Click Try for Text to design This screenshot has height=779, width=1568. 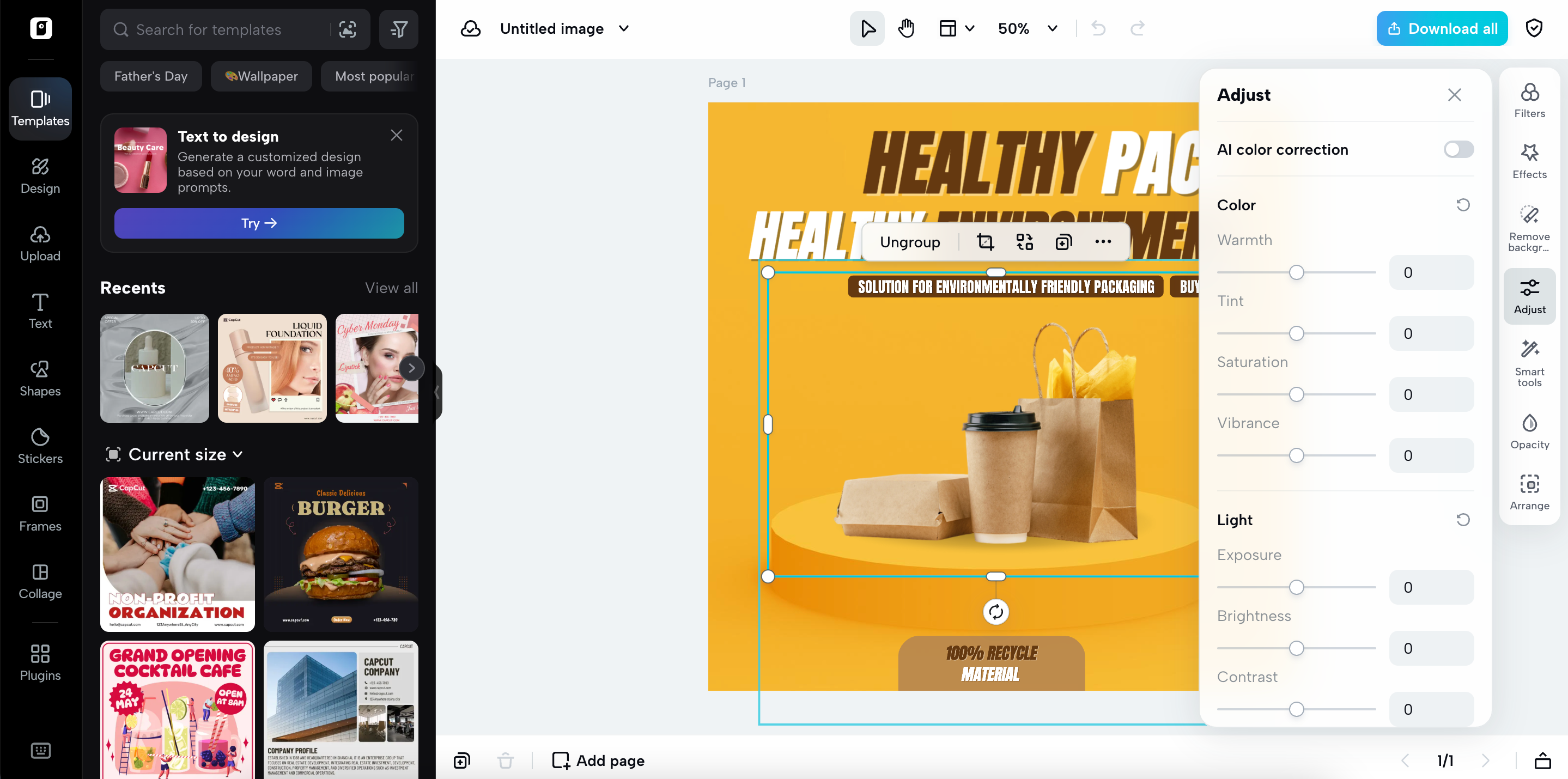click(x=259, y=223)
